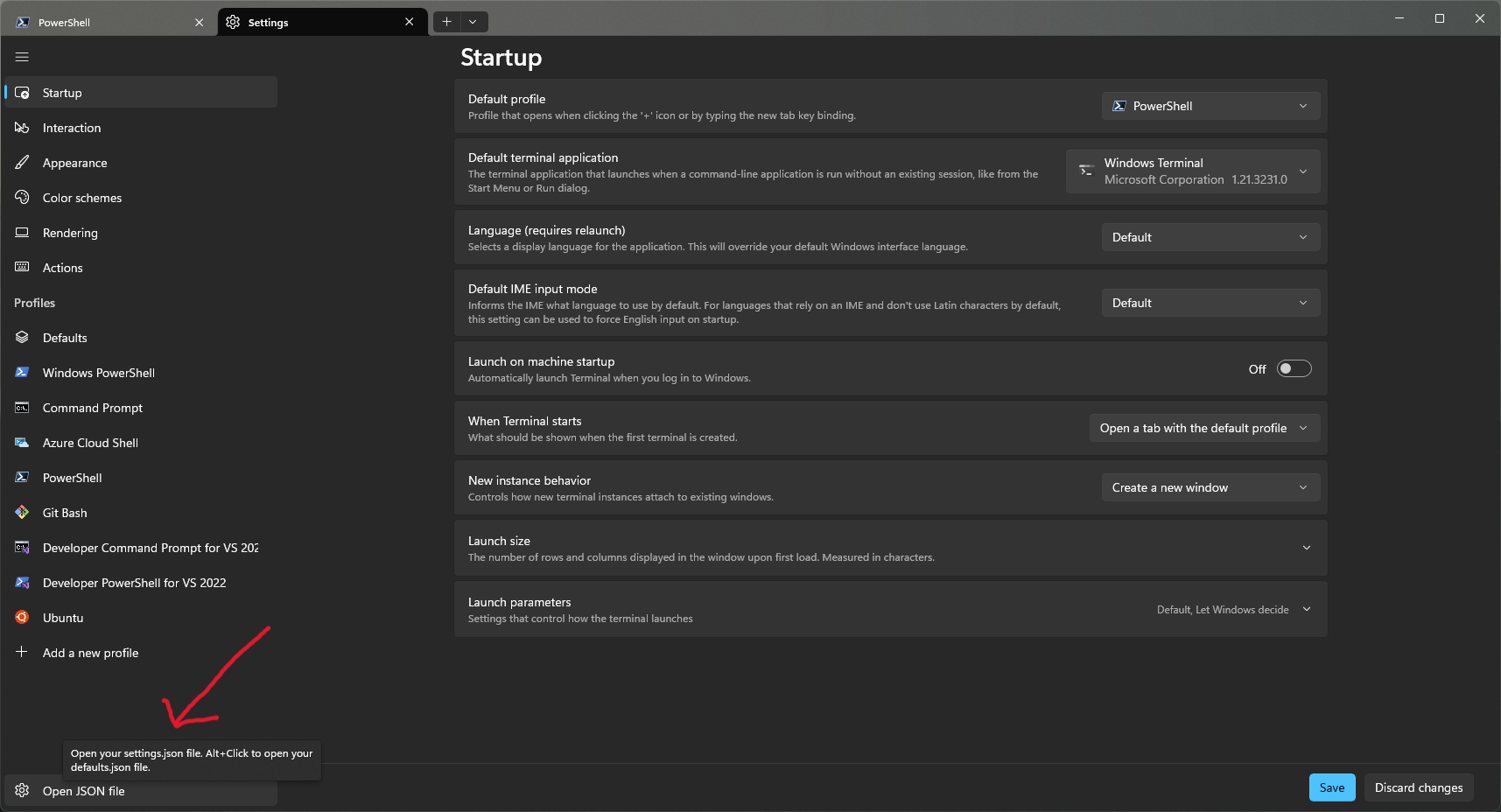Open the Command Prompt profile settings
Screen dimensions: 1501x812
pos(142,408)
